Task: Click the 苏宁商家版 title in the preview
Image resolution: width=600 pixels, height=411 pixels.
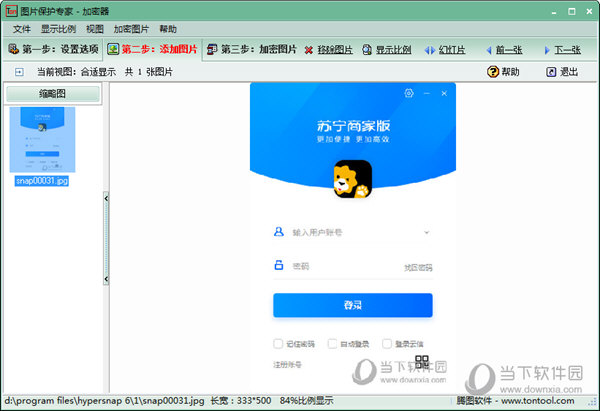Action: (x=353, y=126)
